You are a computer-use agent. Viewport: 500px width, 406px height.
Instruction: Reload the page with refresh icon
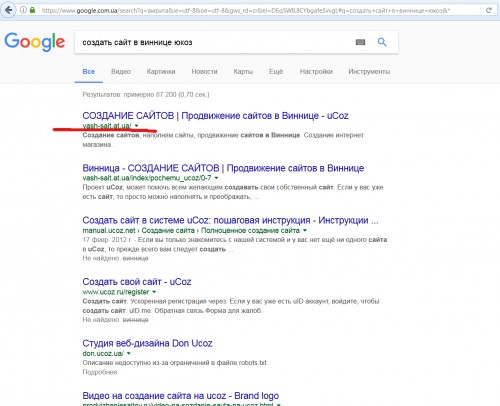489,10
